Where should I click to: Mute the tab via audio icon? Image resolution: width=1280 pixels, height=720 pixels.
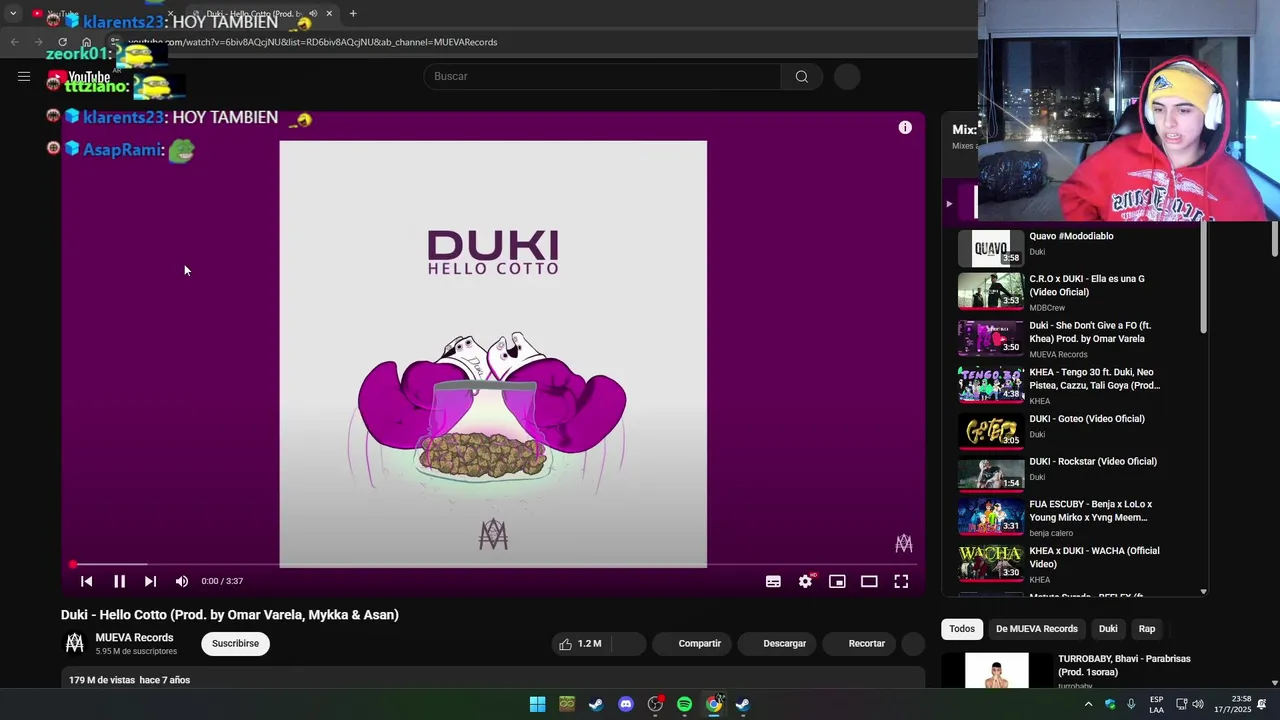[x=313, y=14]
